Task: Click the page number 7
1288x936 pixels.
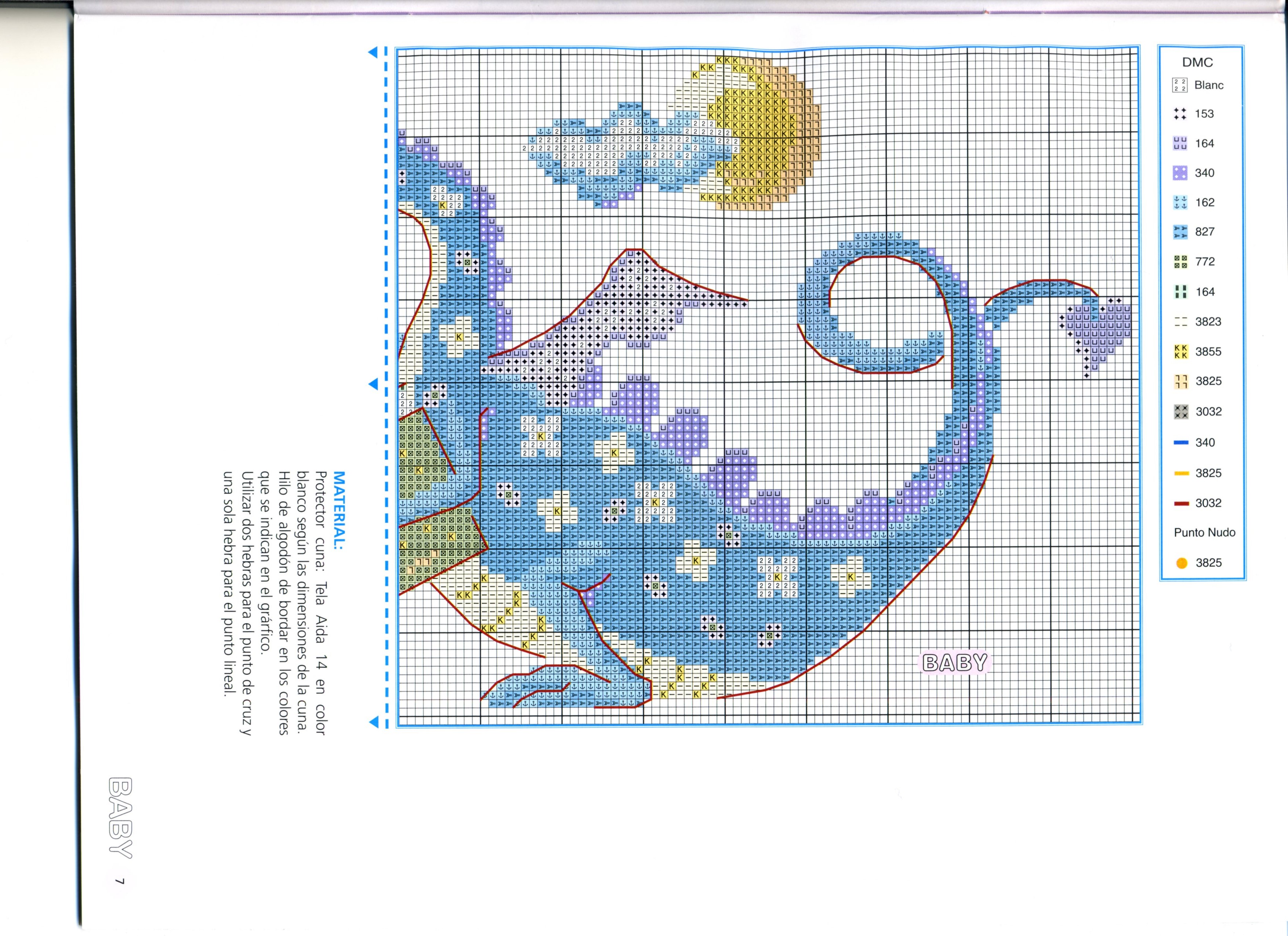Action: coord(120,881)
